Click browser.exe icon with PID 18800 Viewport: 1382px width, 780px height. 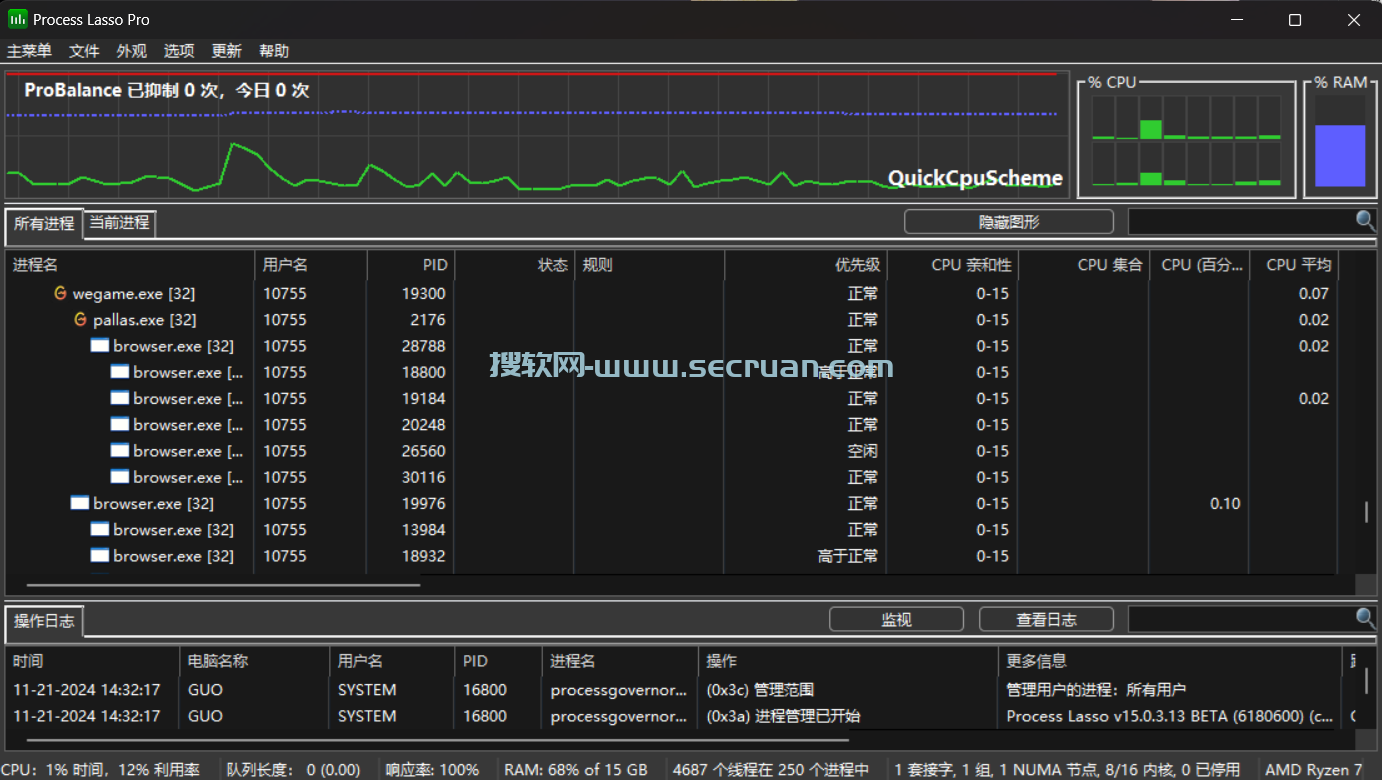pos(120,372)
